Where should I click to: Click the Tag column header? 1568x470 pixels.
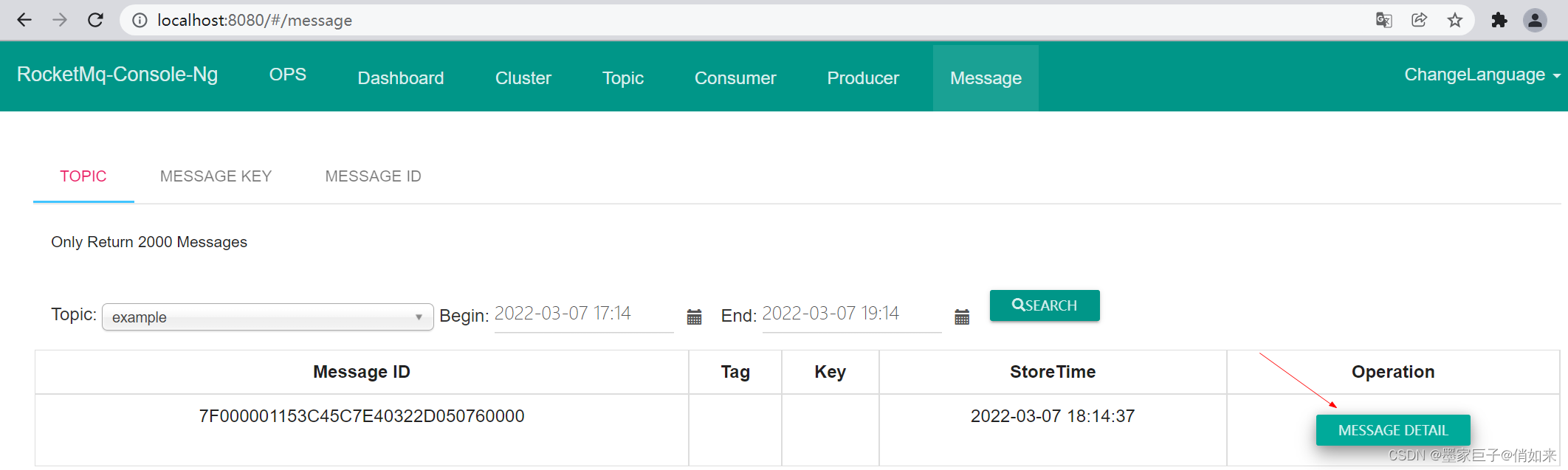[x=735, y=372]
